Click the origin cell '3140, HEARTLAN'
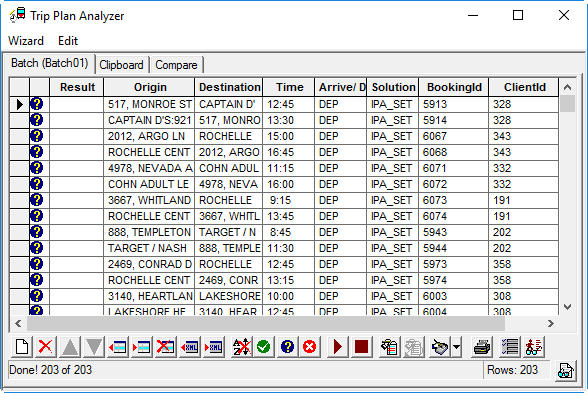This screenshot has width=588, height=393. [149, 296]
